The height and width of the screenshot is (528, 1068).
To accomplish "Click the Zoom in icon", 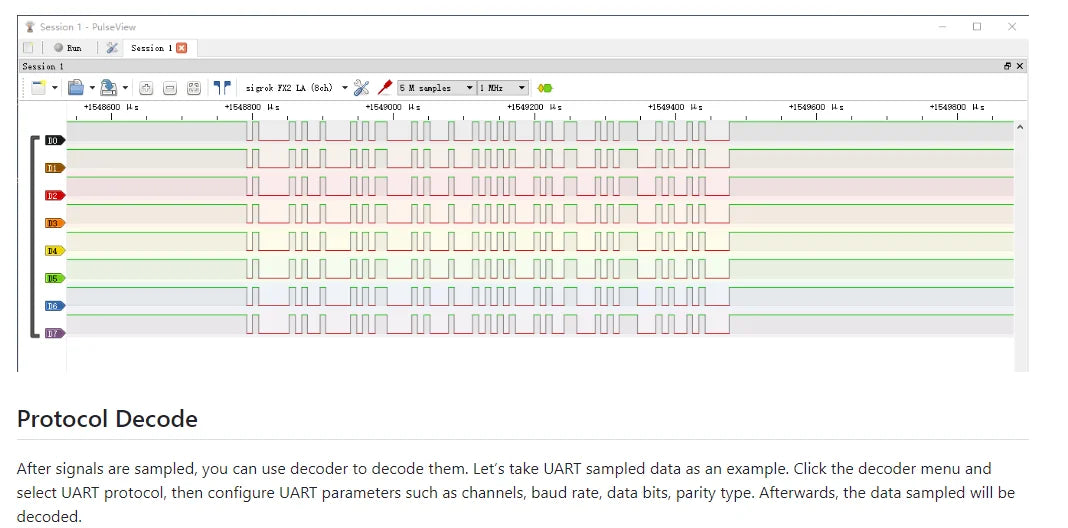I will pos(146,88).
